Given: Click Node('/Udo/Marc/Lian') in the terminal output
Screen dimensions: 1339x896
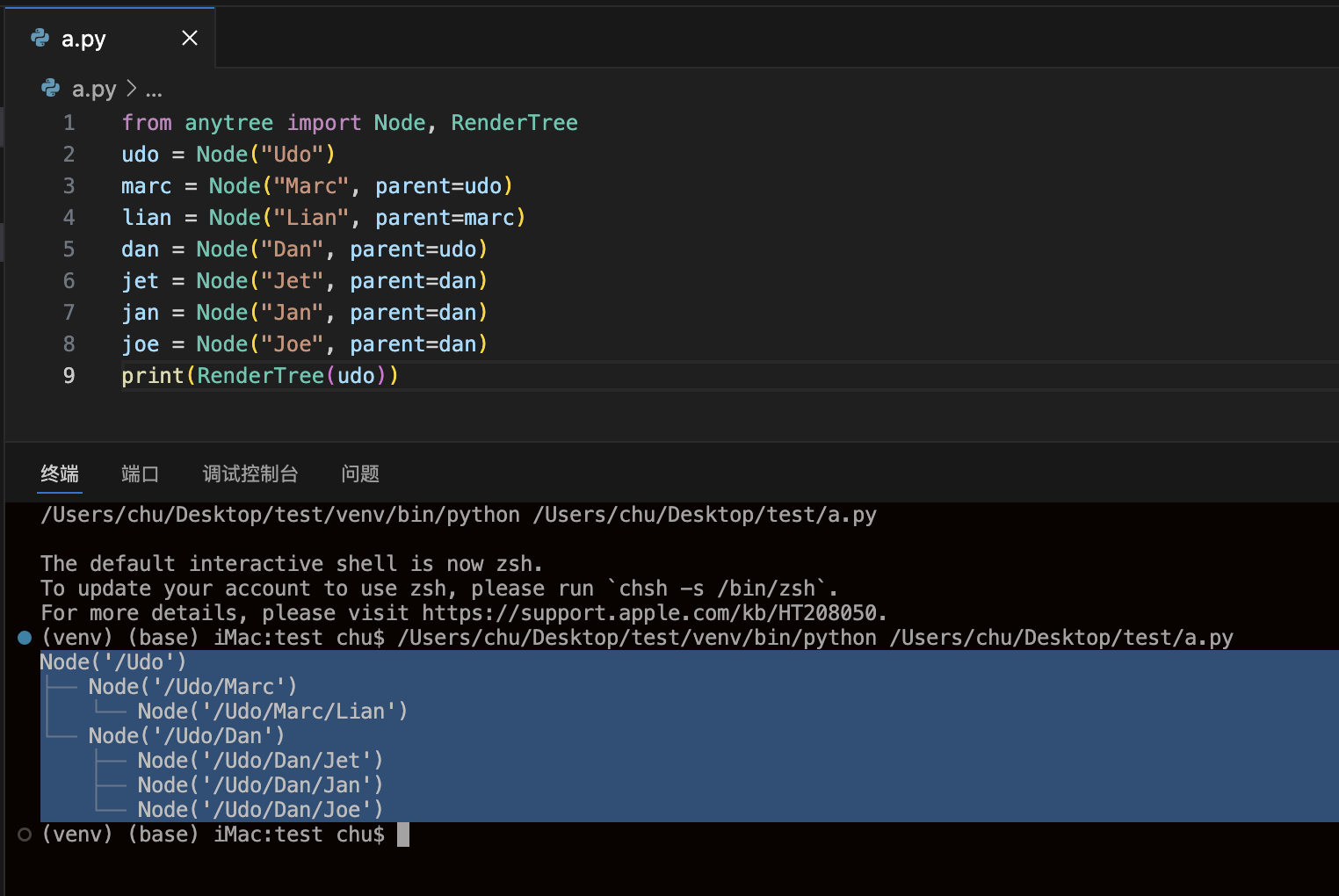Looking at the screenshot, I should point(272,712).
